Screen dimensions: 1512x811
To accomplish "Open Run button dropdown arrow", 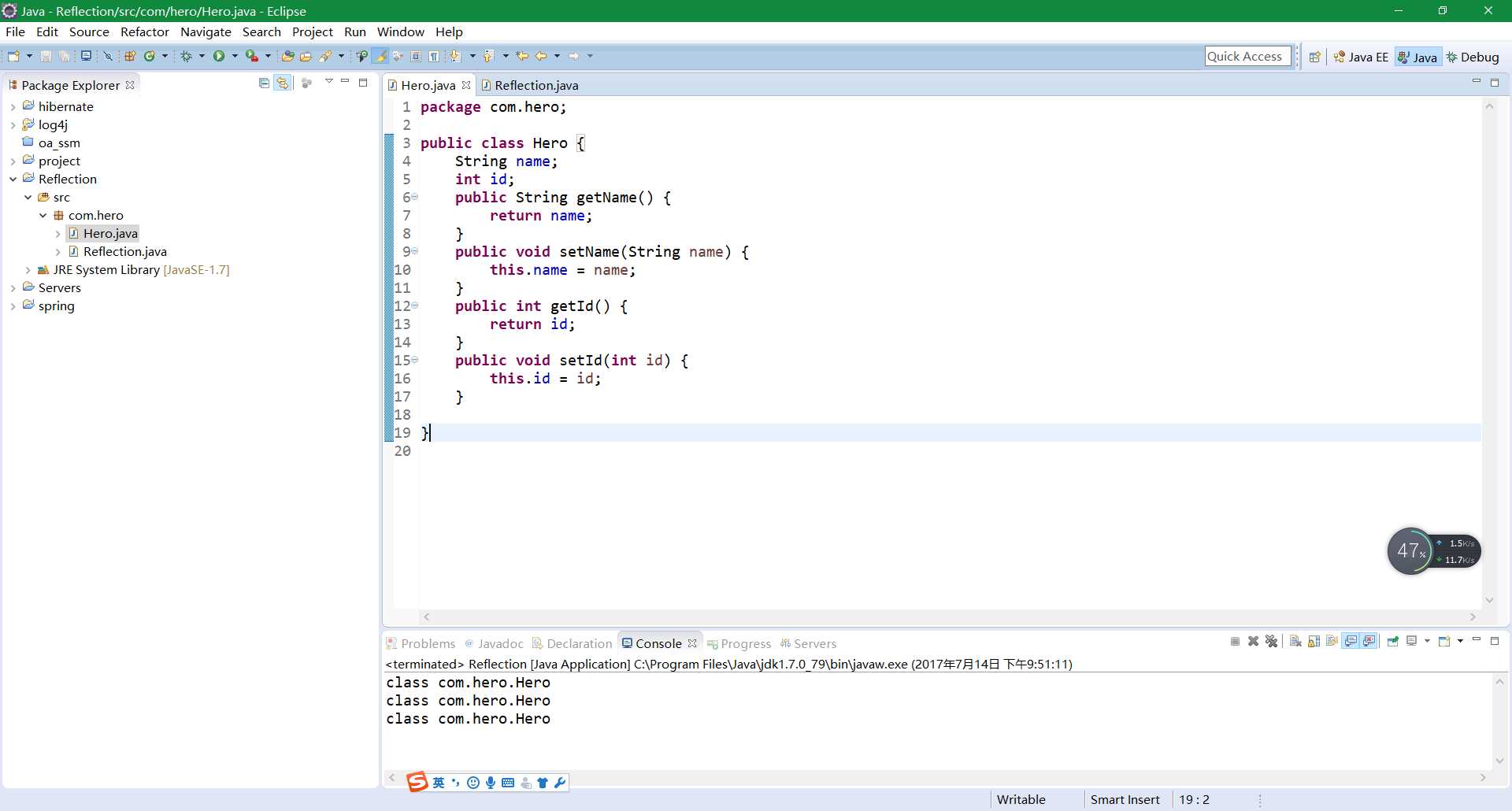I will (235, 56).
